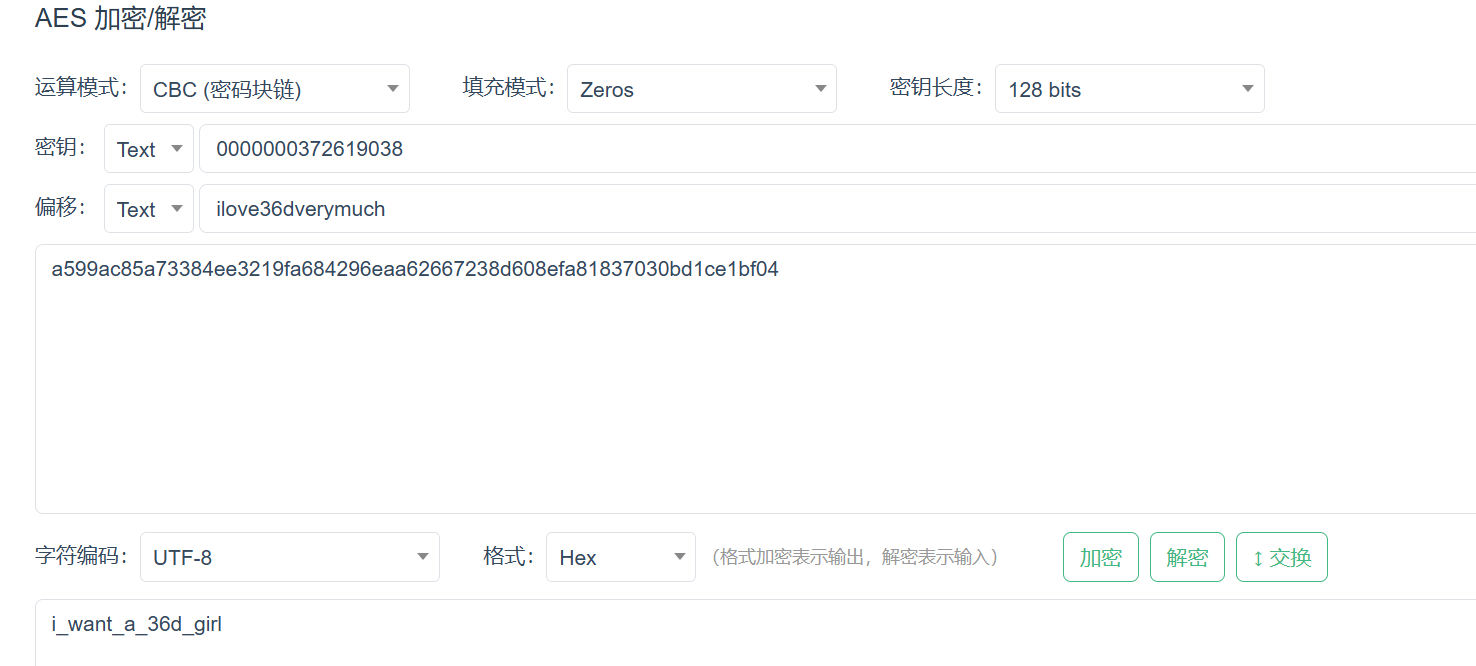Image resolution: width=1476 pixels, height=666 pixels.
Task: Click the arrow on the key Text type selector
Action: 176,148
